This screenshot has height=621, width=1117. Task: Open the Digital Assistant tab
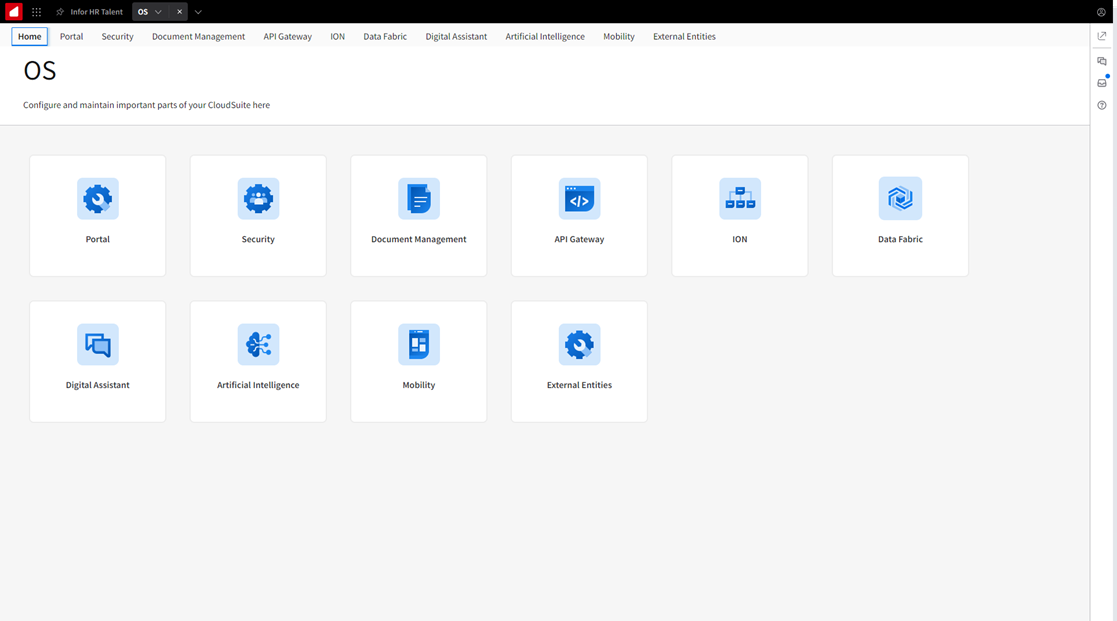click(457, 36)
